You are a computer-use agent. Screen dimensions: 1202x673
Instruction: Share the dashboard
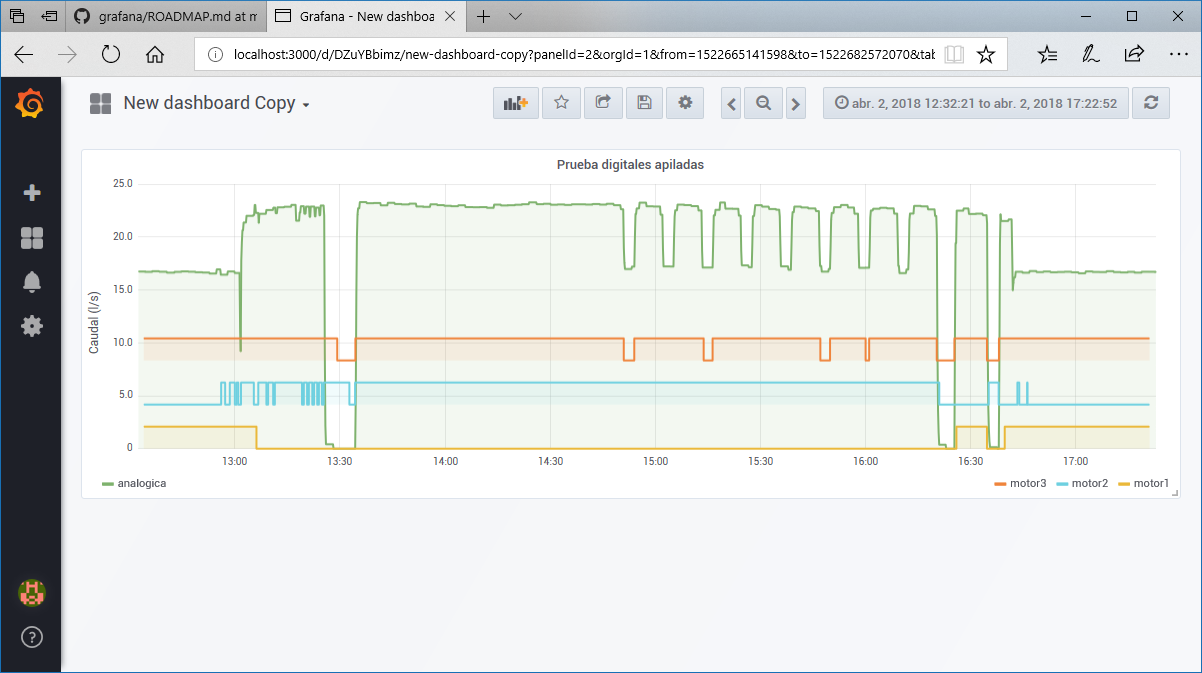(602, 102)
